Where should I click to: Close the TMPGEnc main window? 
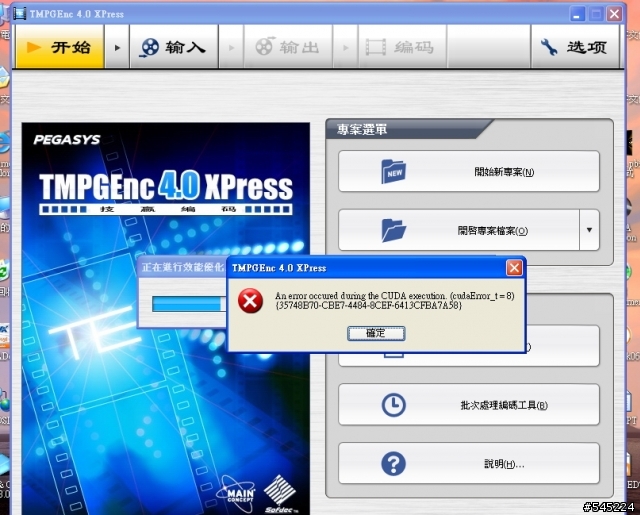coord(614,14)
